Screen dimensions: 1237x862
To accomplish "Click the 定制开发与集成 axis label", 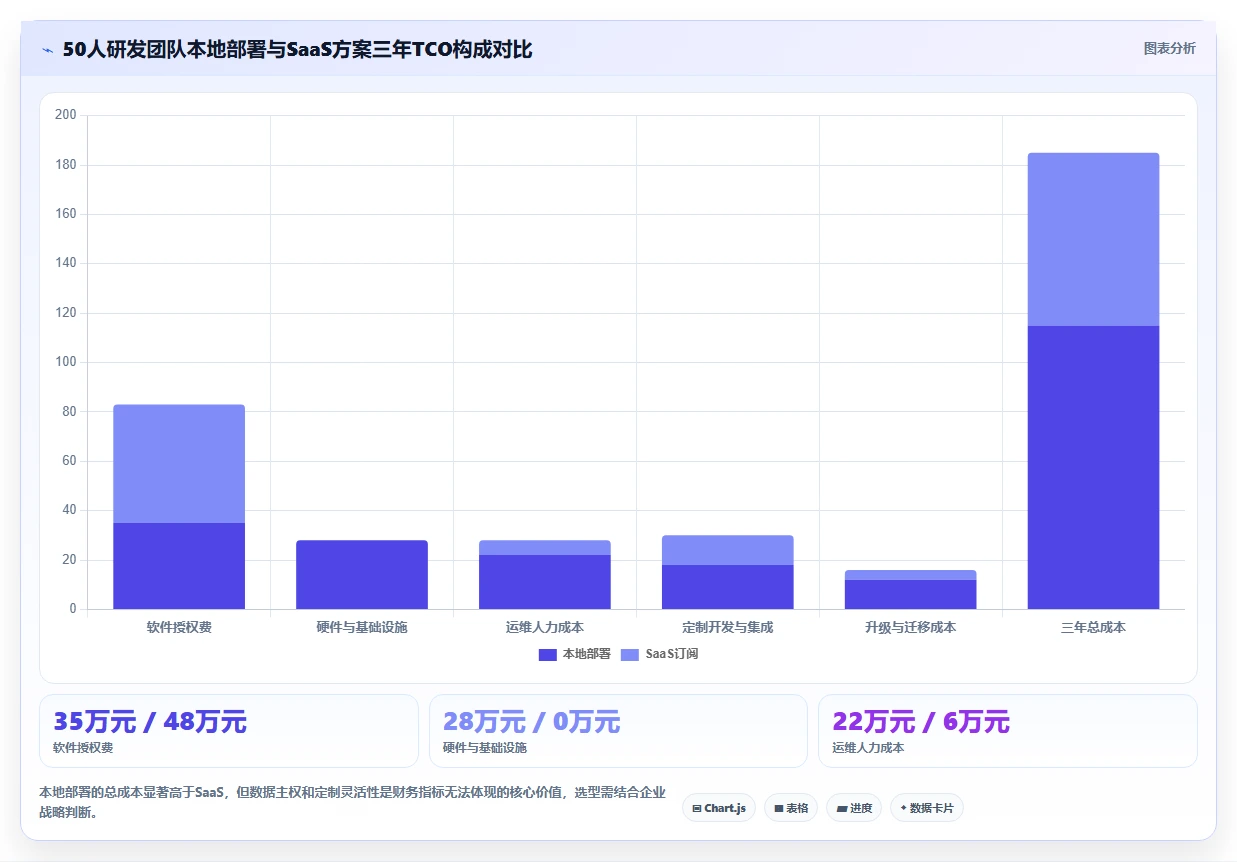I will [x=728, y=628].
